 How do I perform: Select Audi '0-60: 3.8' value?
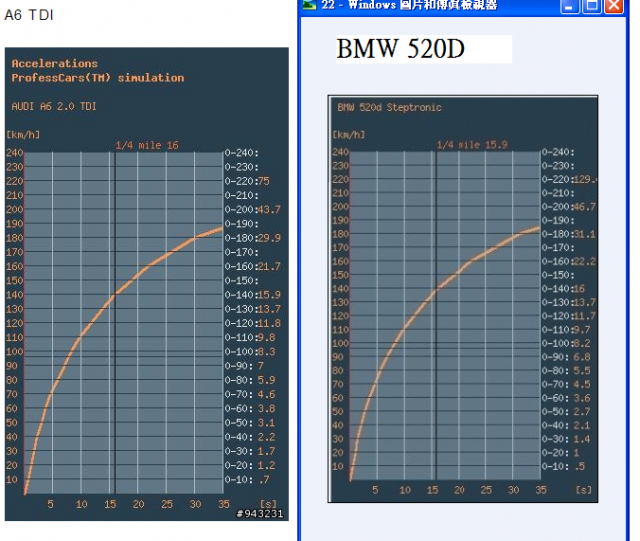click(x=250, y=408)
